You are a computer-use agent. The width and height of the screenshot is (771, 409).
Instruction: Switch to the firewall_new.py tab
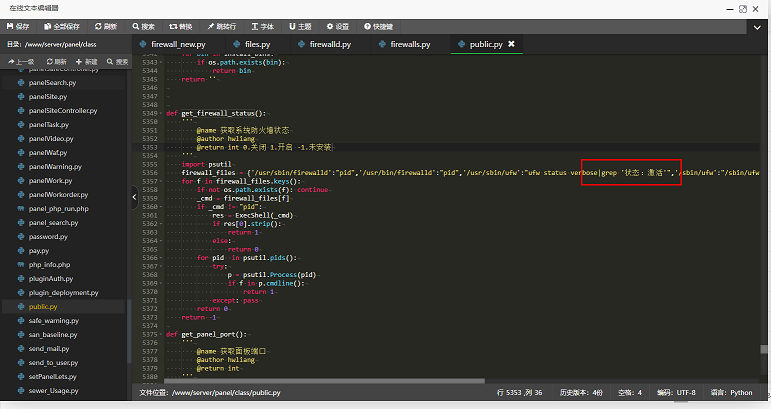(x=173, y=44)
